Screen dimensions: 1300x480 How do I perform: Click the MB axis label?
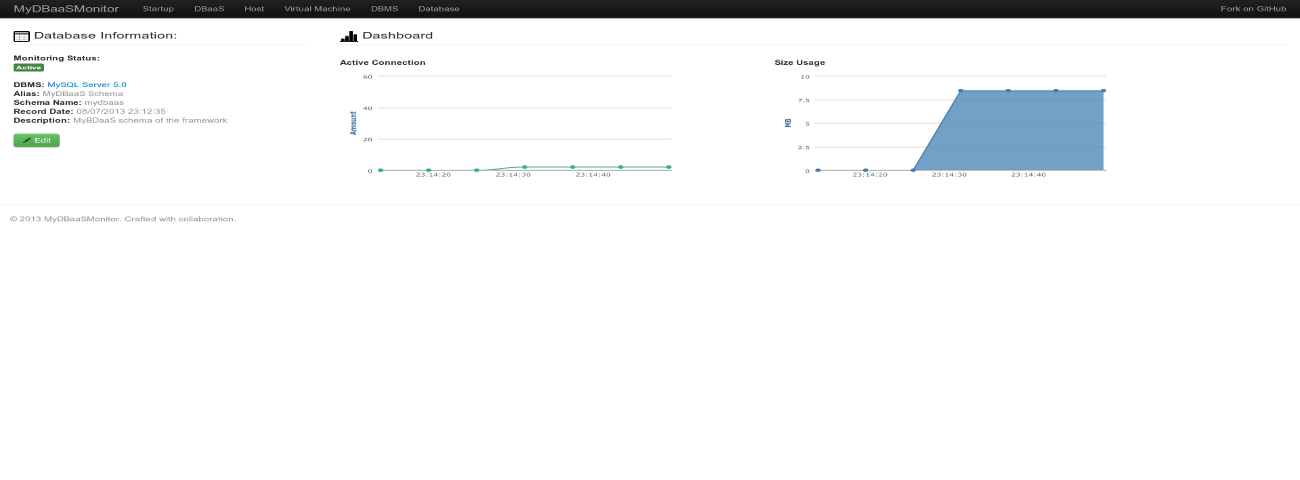click(x=788, y=123)
